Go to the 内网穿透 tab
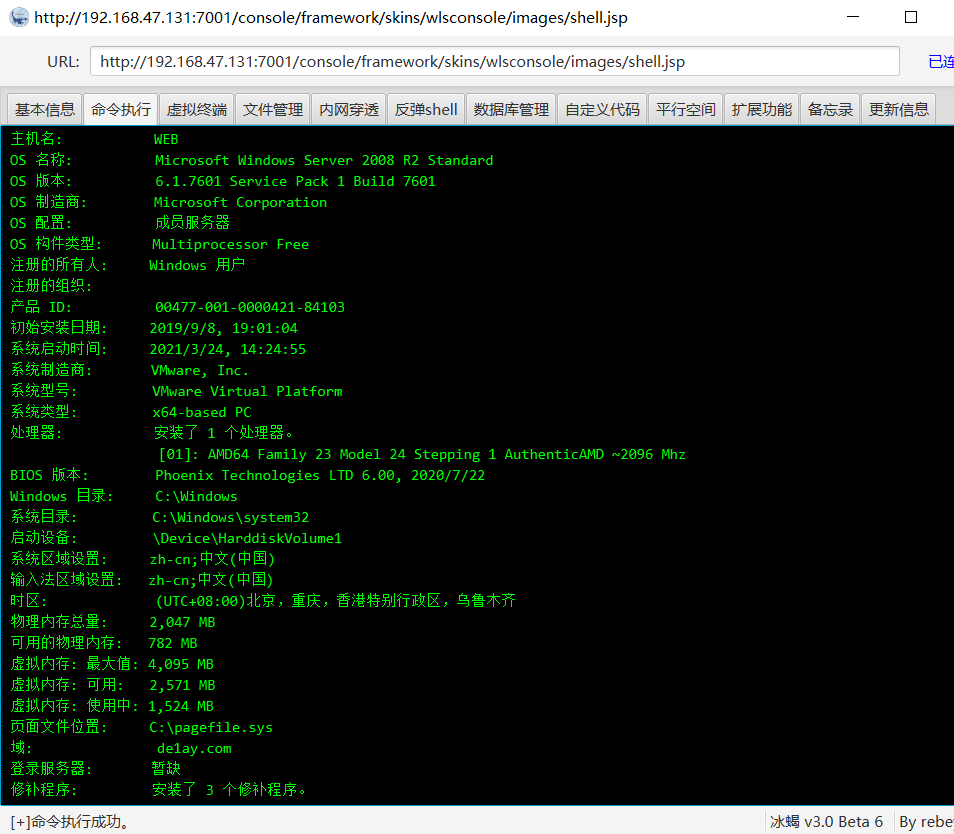 (x=349, y=109)
